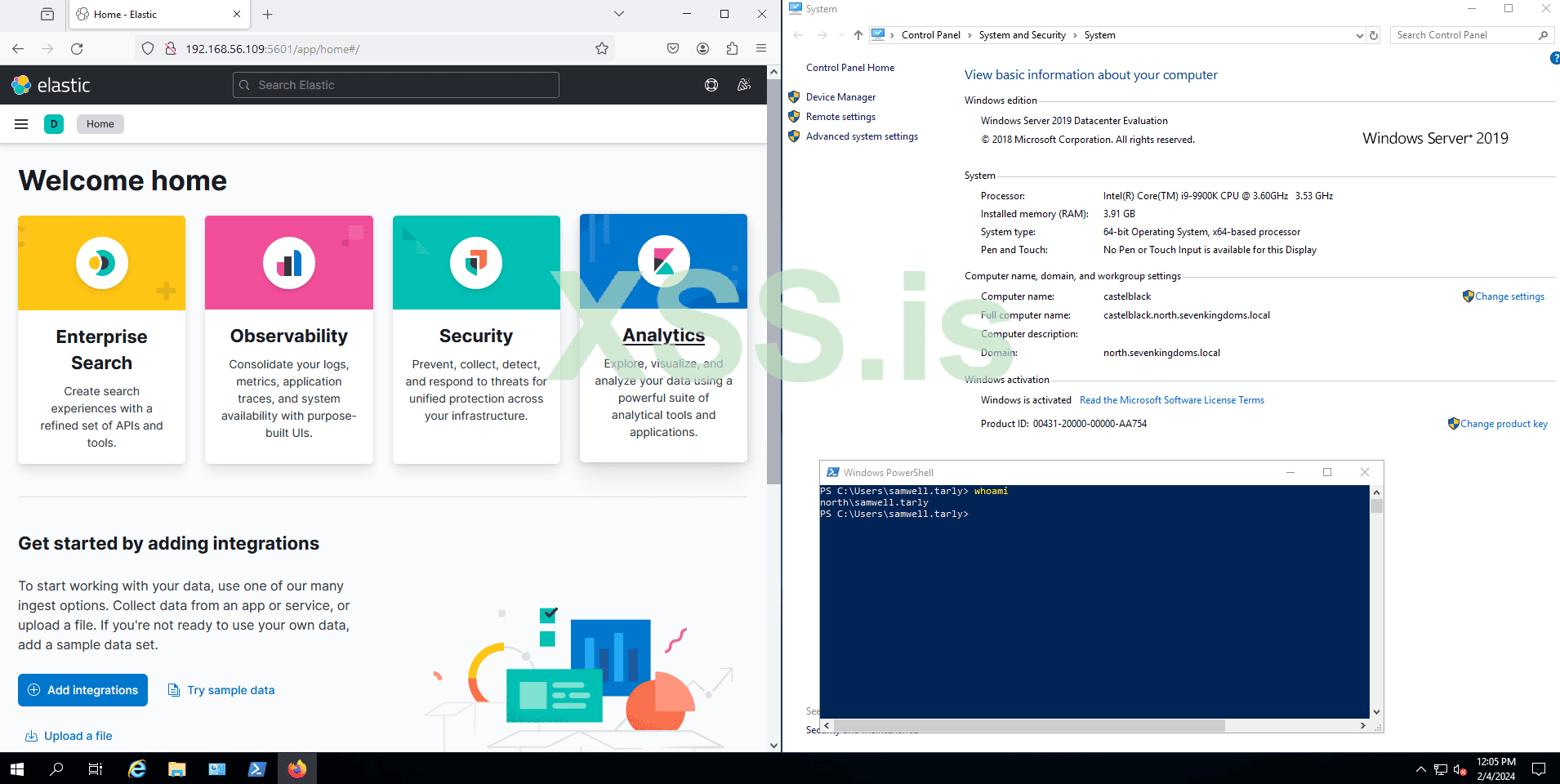This screenshot has width=1560, height=784.
Task: Go back in Firefox browser
Action: pos(18,49)
